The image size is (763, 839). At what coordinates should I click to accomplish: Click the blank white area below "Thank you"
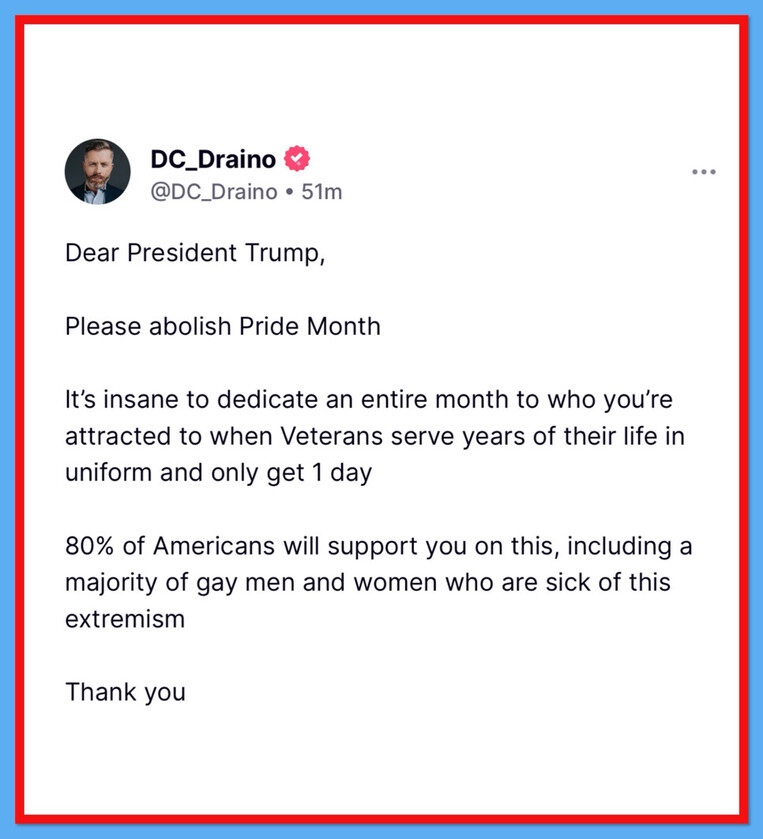pyautogui.click(x=380, y=760)
